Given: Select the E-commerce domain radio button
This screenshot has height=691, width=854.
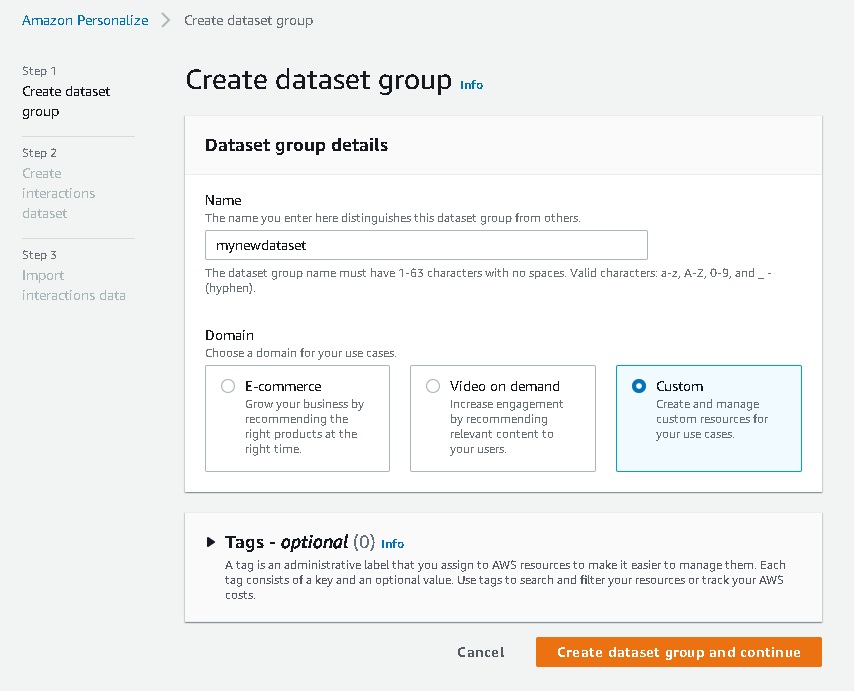Looking at the screenshot, I should (228, 386).
